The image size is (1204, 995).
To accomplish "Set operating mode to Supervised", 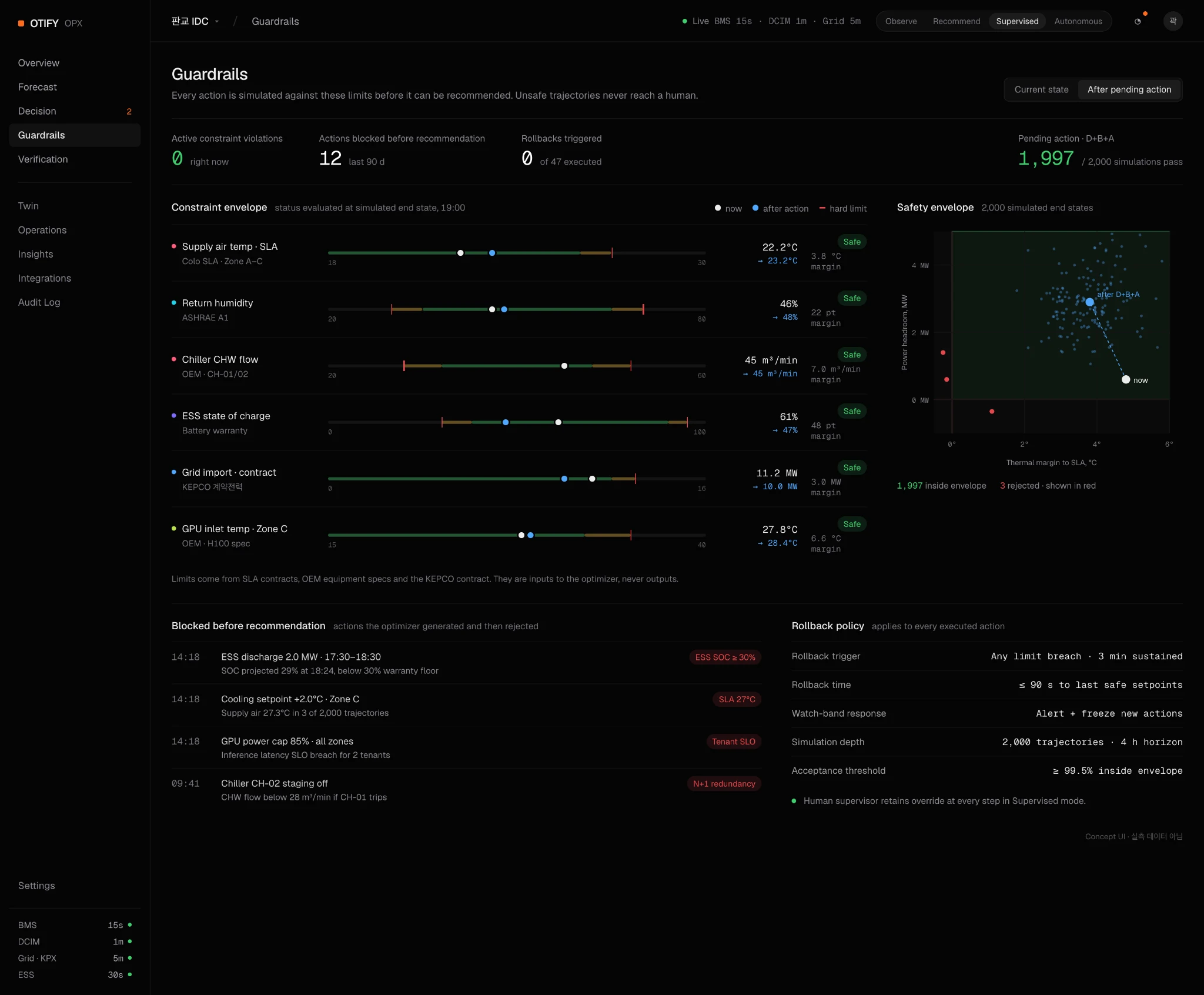I will pos(1016,21).
